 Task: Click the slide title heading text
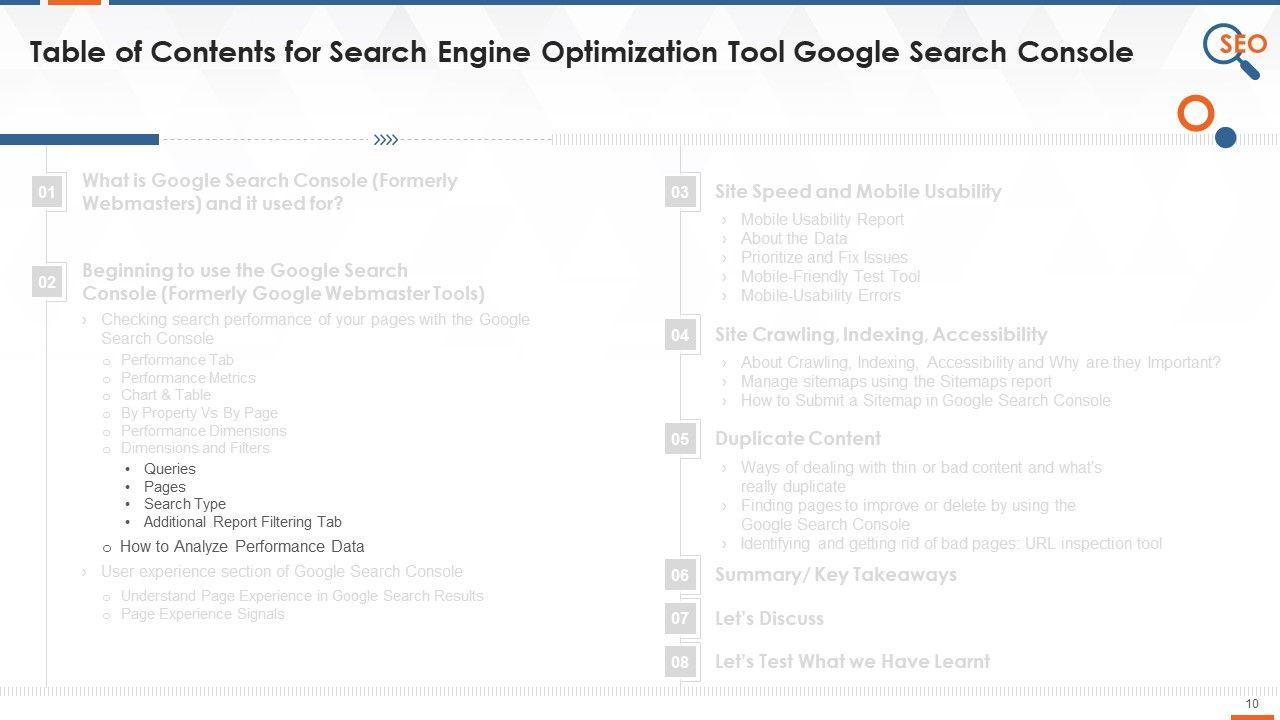[581, 52]
